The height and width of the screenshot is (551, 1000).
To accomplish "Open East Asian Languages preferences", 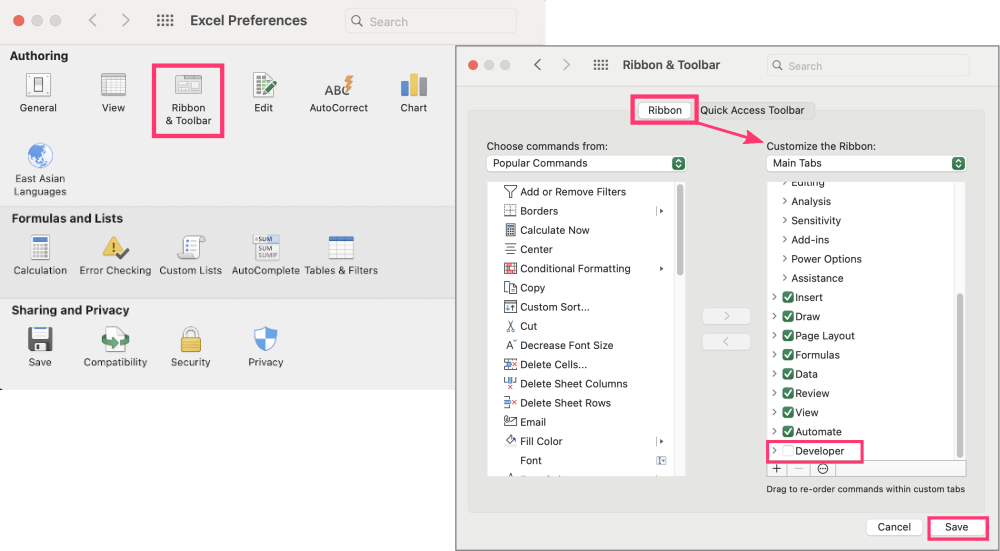I will tap(40, 170).
